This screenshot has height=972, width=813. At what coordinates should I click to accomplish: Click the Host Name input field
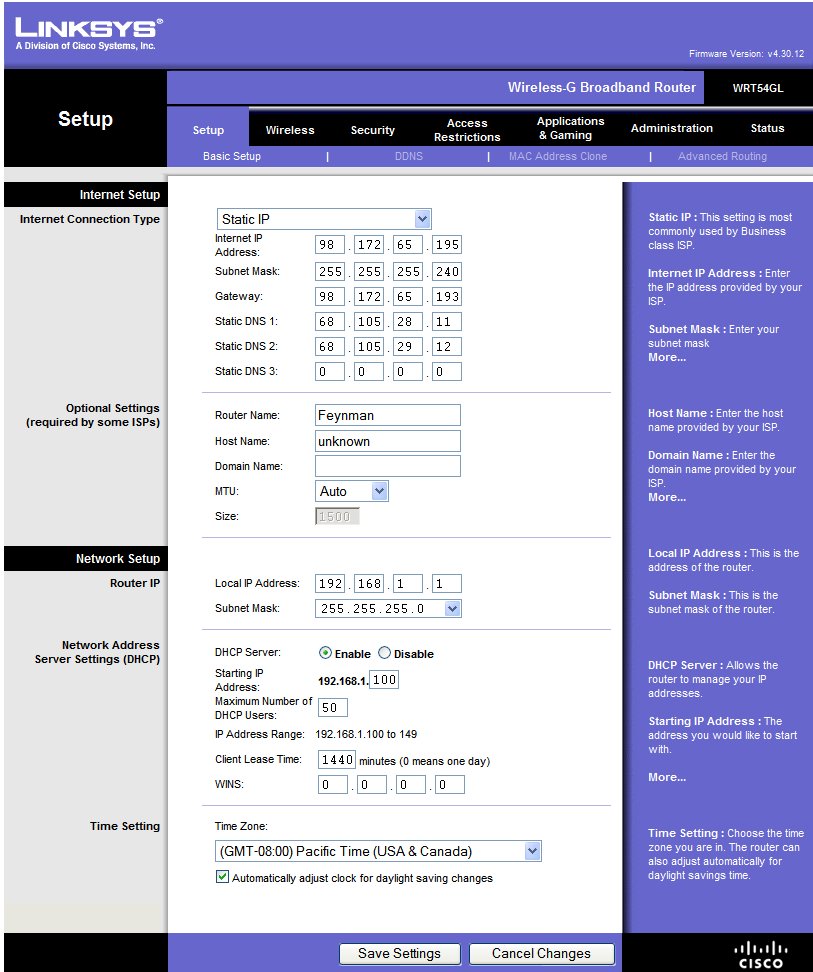pyautogui.click(x=387, y=441)
